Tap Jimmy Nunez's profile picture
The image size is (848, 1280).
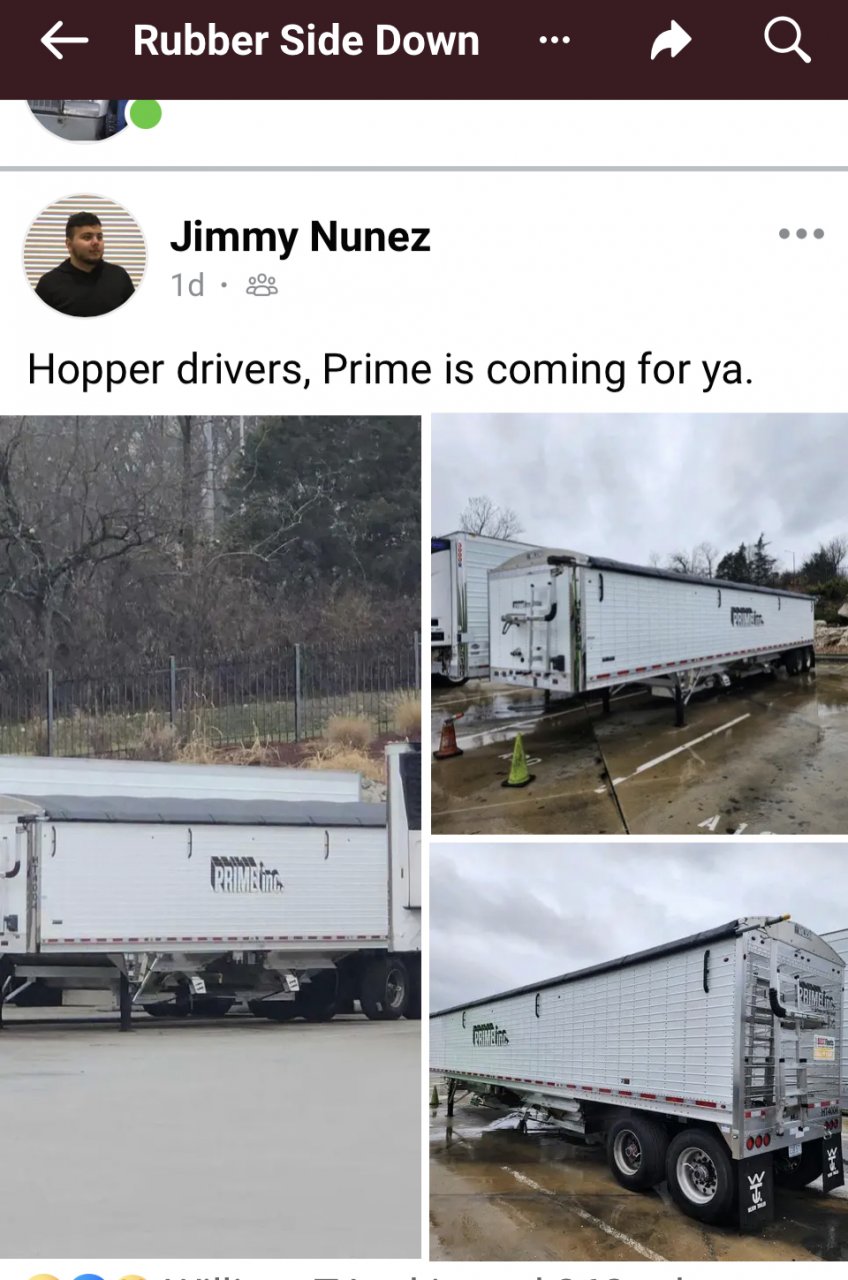pos(85,256)
